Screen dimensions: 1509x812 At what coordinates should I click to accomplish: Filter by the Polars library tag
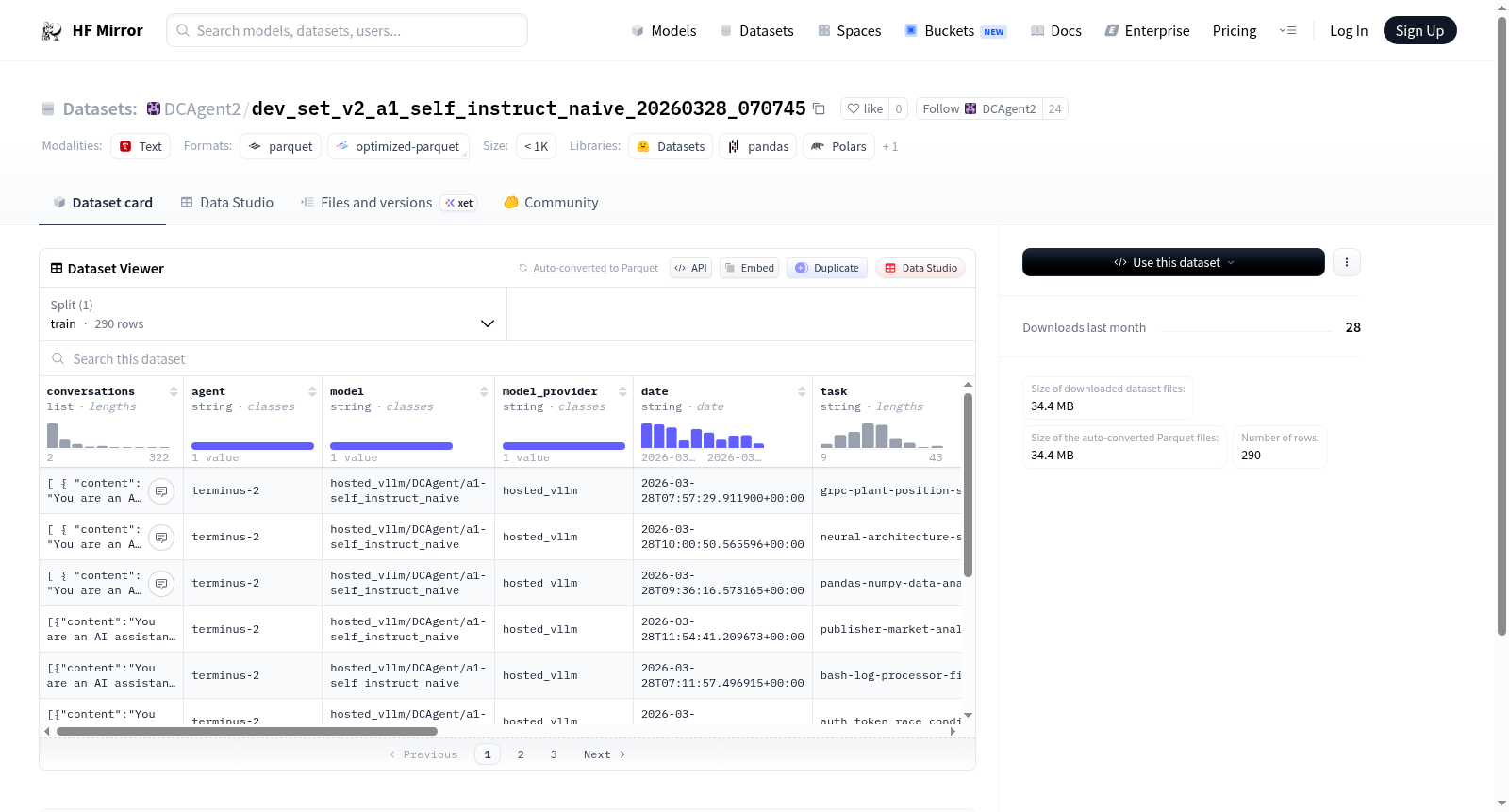(839, 147)
